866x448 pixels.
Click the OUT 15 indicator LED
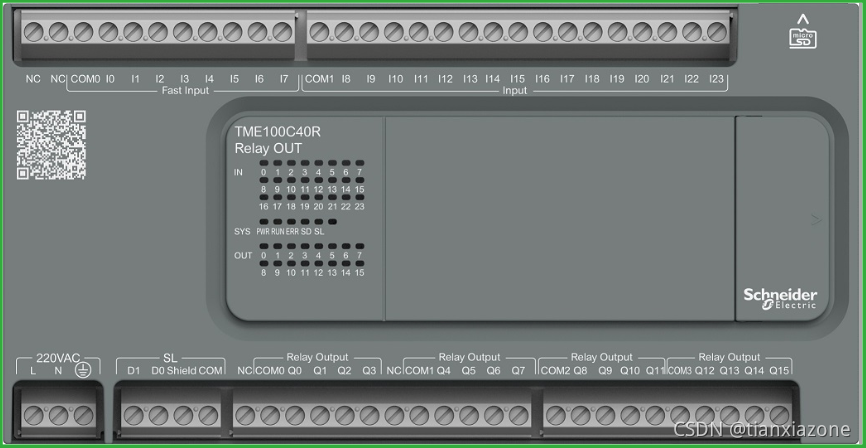(360, 263)
